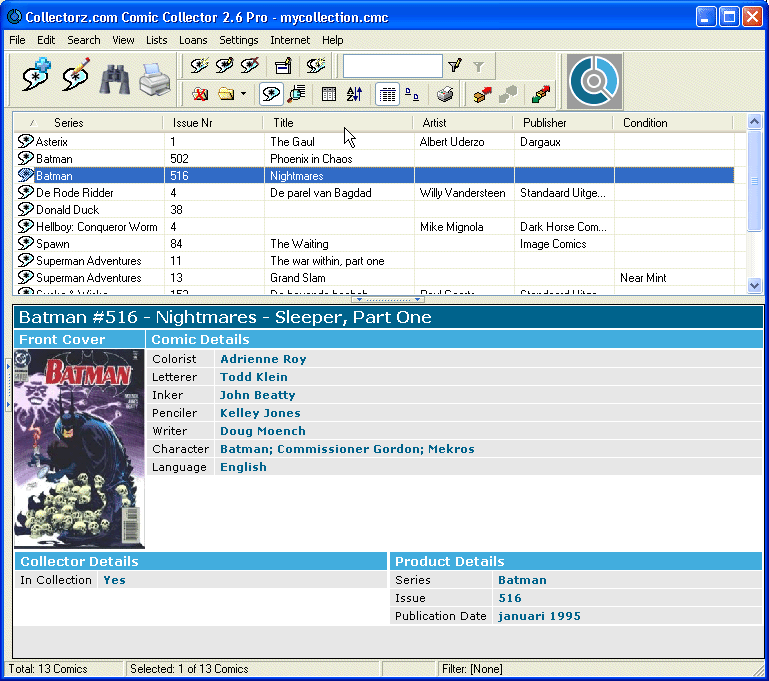Sort by Issue Nr column header
The image size is (769, 681).
tap(213, 123)
